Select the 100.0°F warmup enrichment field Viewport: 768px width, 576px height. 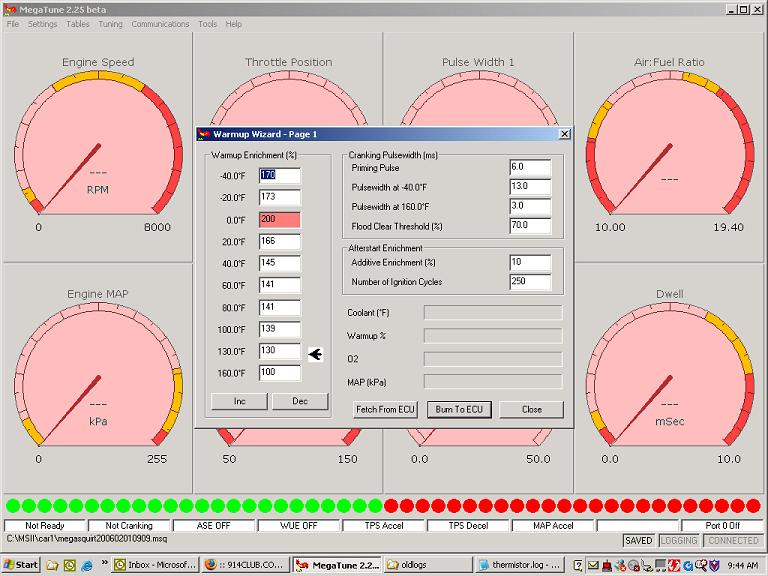[x=280, y=329]
